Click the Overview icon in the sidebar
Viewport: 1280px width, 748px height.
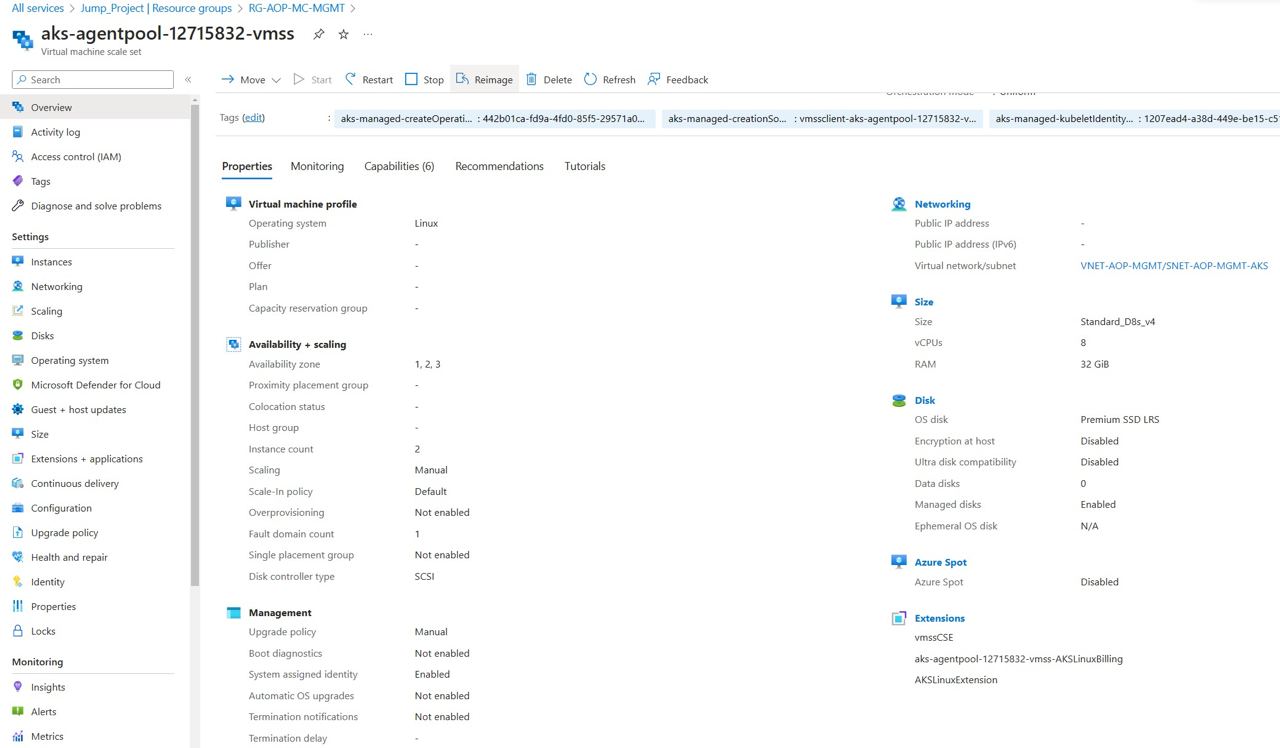(x=18, y=107)
